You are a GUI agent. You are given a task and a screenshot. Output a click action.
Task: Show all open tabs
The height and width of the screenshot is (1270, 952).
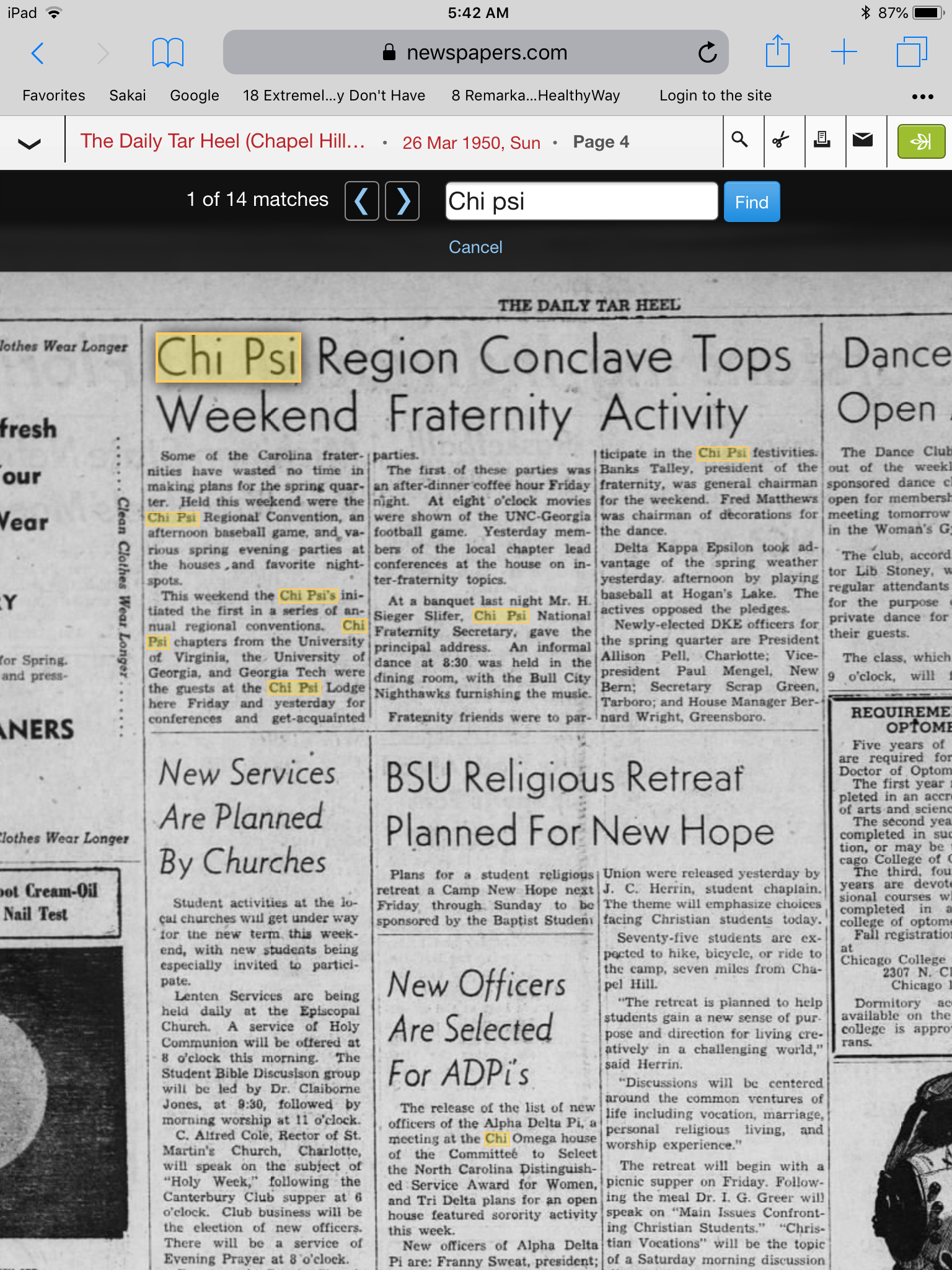point(911,52)
